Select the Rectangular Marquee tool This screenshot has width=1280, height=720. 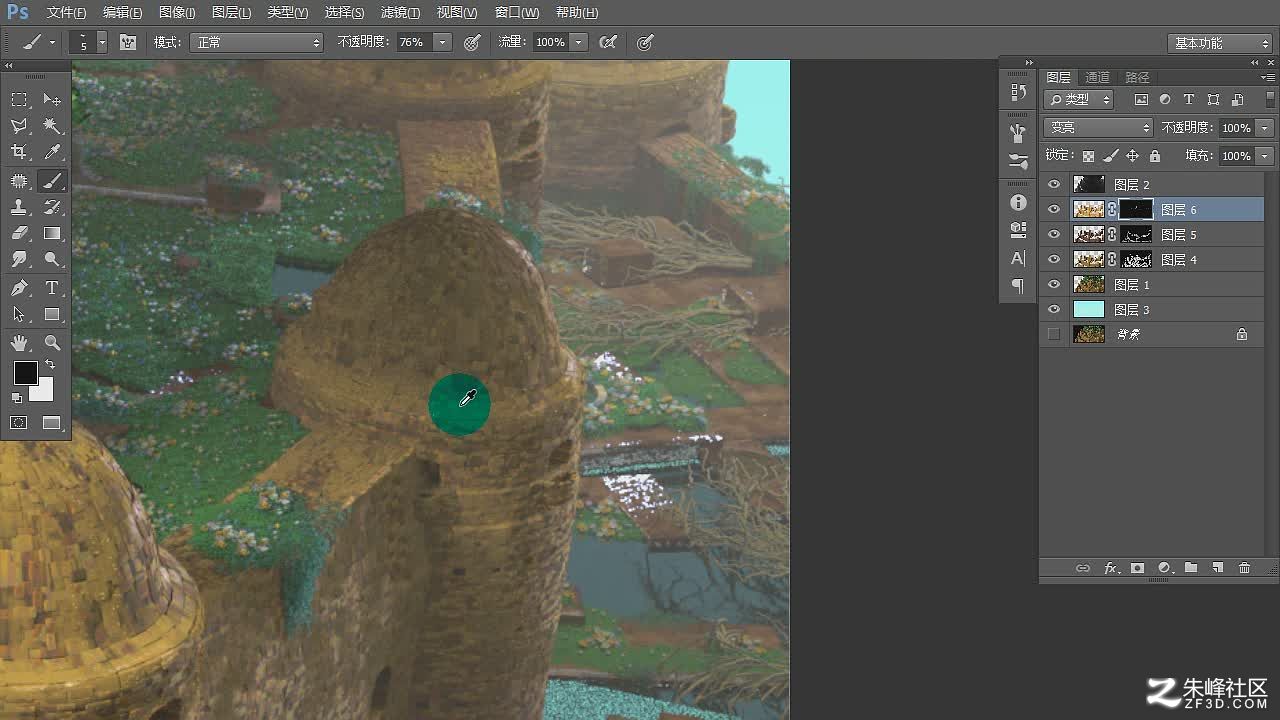tap(19, 100)
